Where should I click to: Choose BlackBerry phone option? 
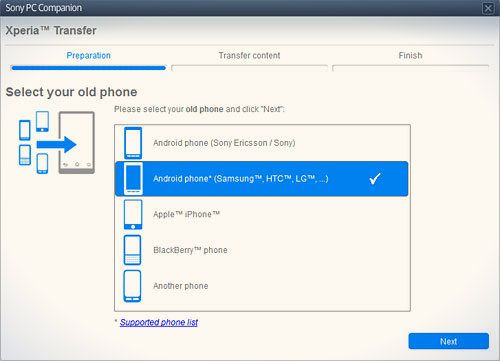click(261, 250)
